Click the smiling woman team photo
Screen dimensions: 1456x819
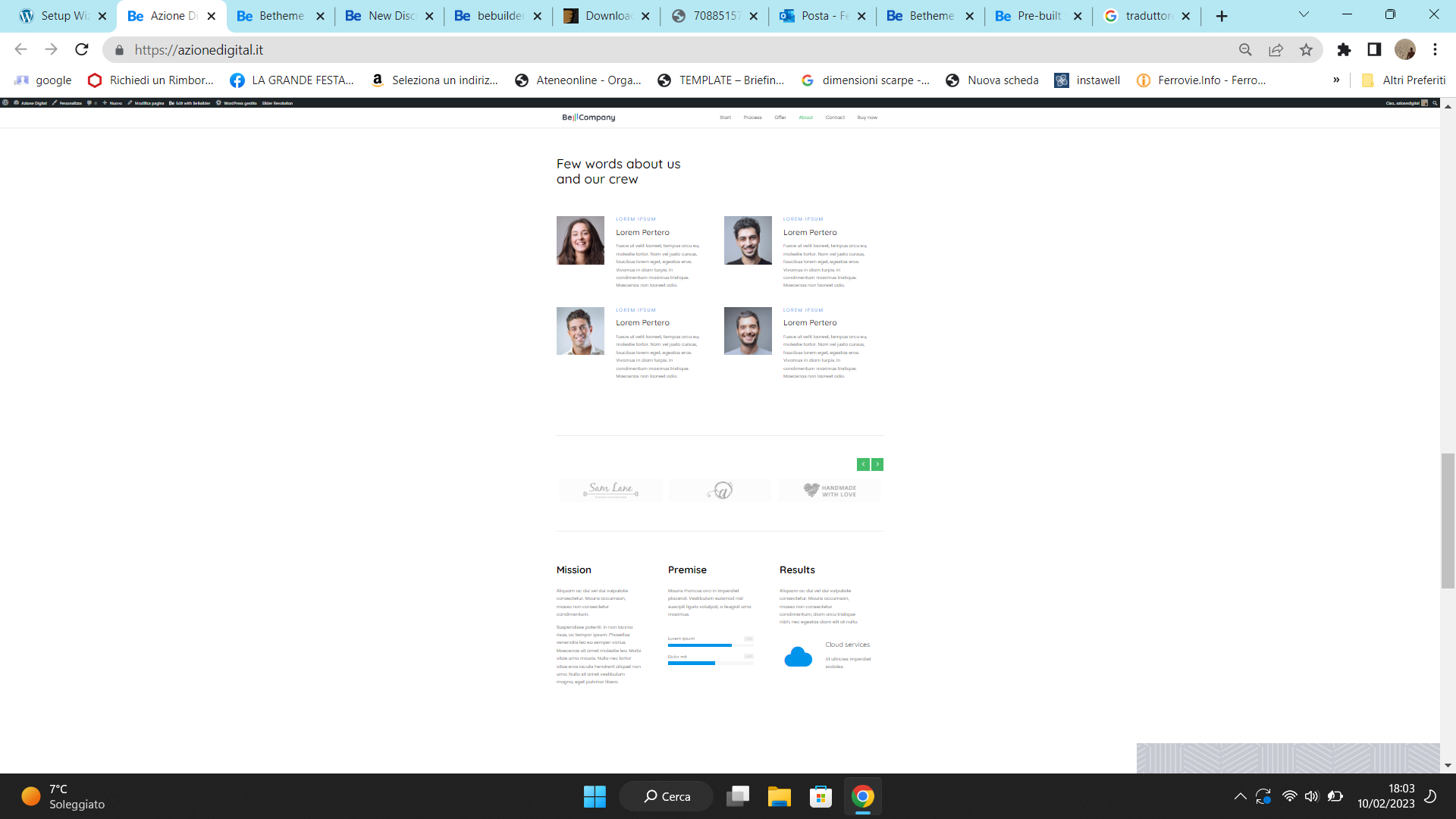point(580,240)
